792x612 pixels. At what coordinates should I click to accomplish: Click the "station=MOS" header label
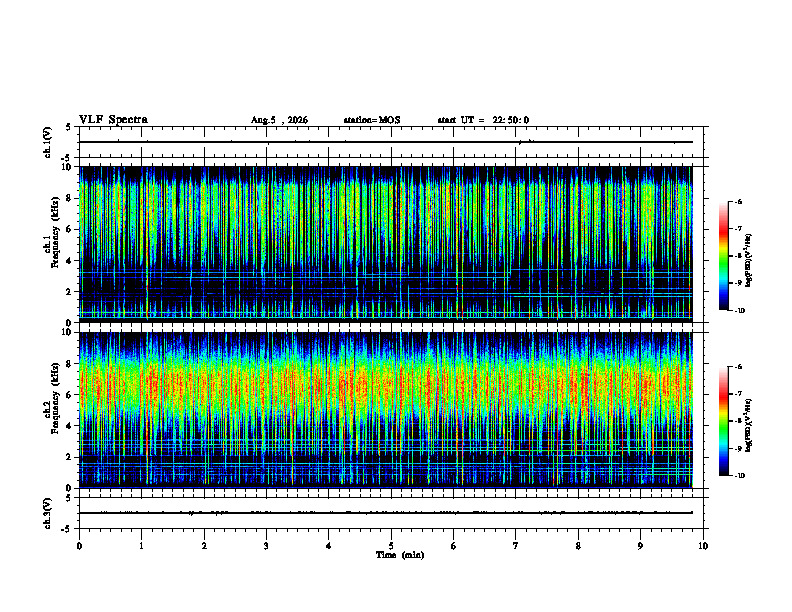click(372, 120)
